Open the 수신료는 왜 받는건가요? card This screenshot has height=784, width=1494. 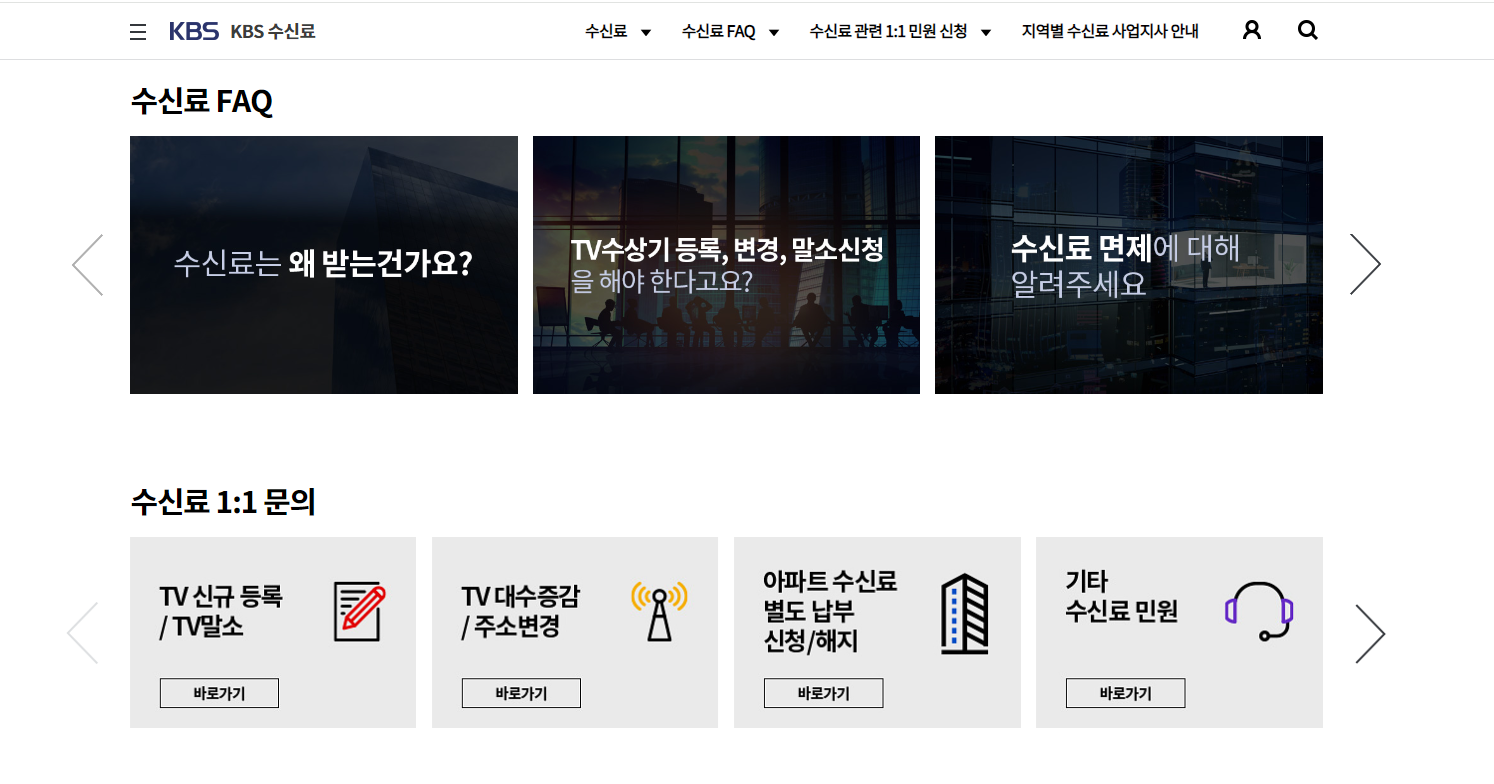click(x=324, y=265)
